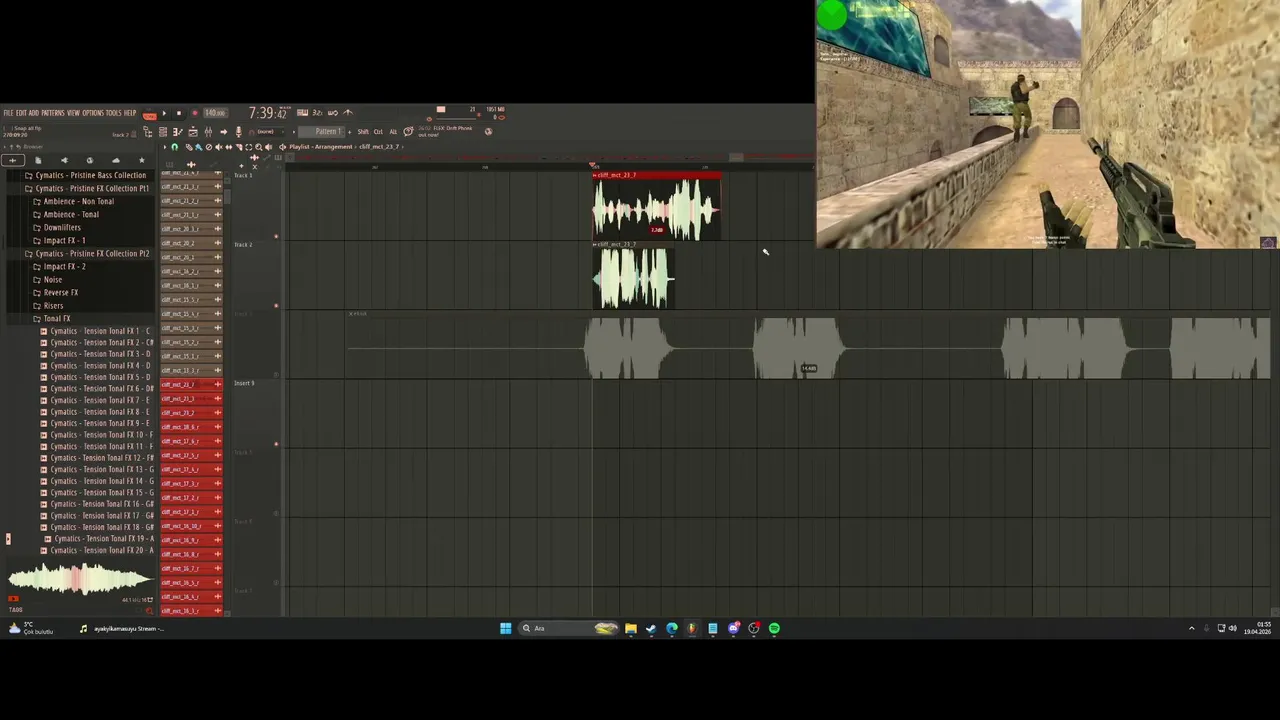Toggle Track 2 mute dot
Viewport: 1280px width, 720px height.
click(276, 306)
